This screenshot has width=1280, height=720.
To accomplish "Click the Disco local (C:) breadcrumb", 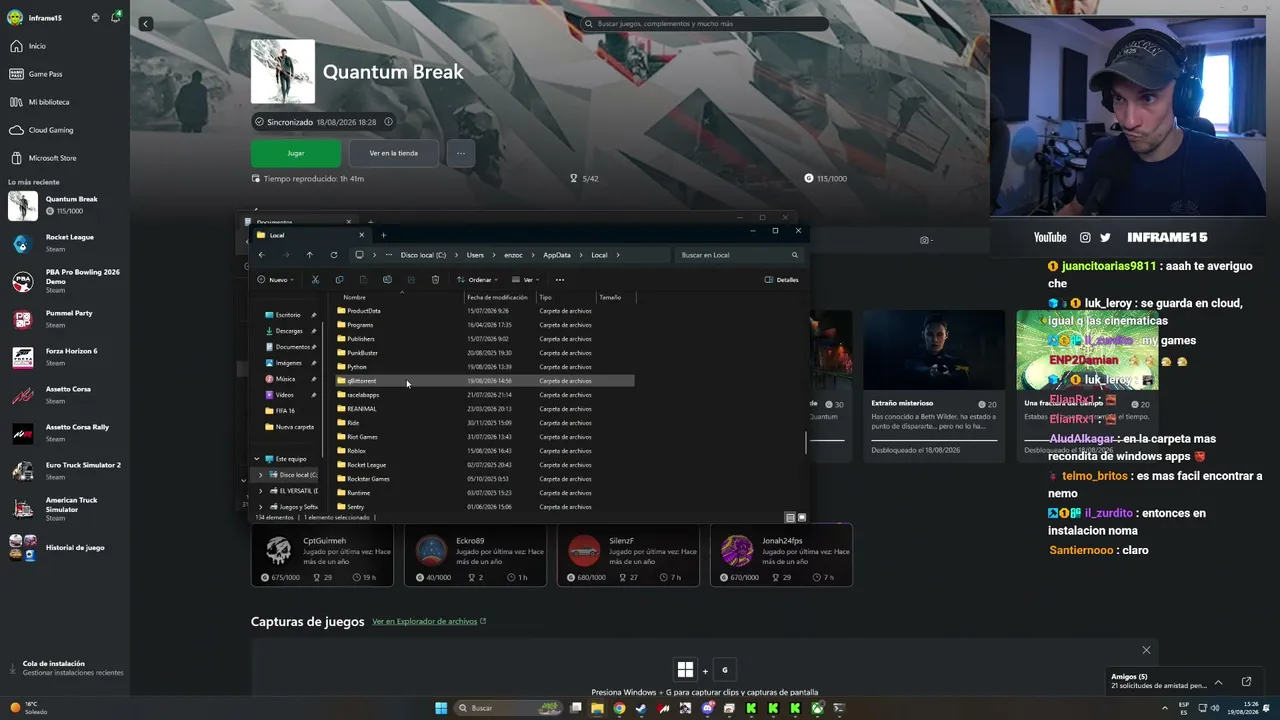I will (423, 255).
